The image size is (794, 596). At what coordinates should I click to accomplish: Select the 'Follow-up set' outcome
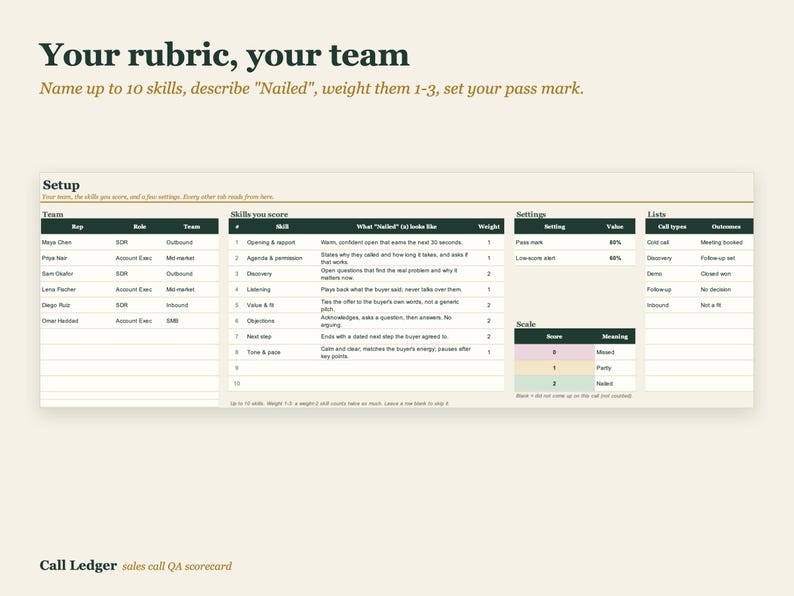tap(726, 258)
